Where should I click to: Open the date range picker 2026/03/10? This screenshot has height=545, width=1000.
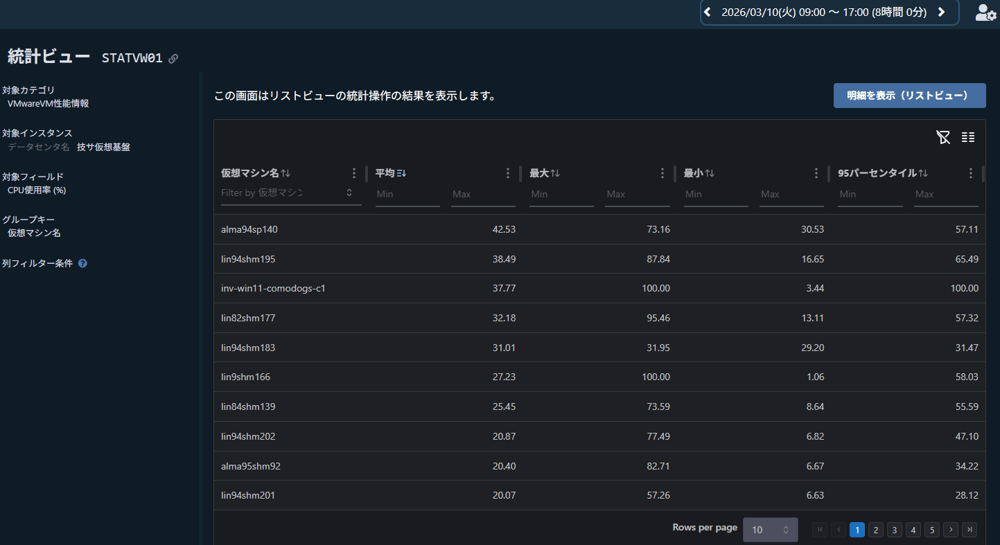[823, 12]
